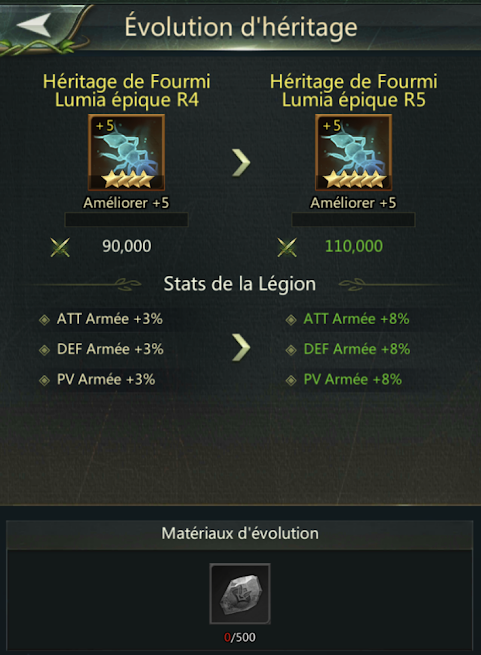Screen dimensions: 481x655
Task: Click the chevron arrow between heritage icons
Action: [241, 162]
